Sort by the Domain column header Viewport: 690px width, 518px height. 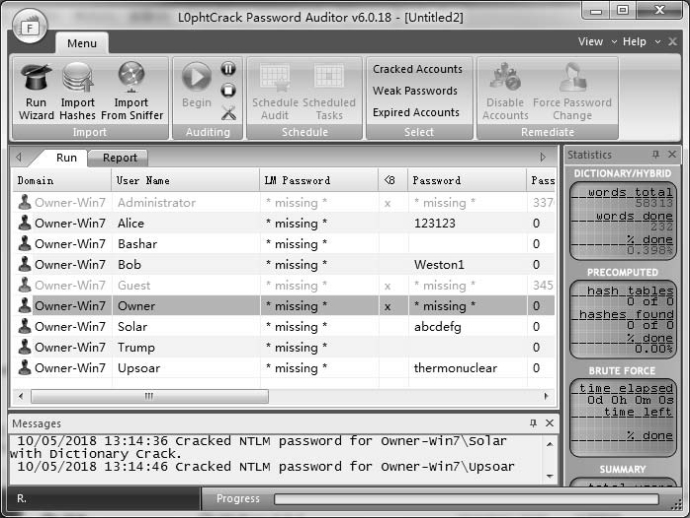(x=62, y=180)
